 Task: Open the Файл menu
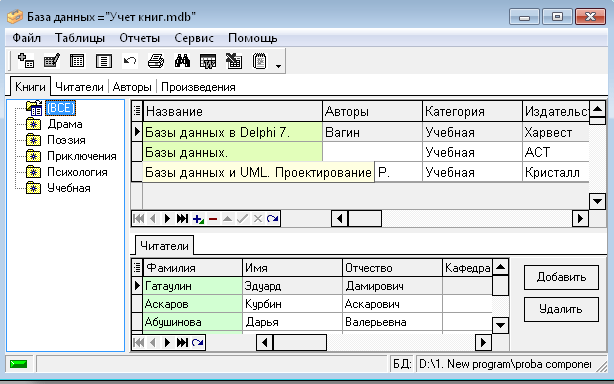tap(27, 38)
